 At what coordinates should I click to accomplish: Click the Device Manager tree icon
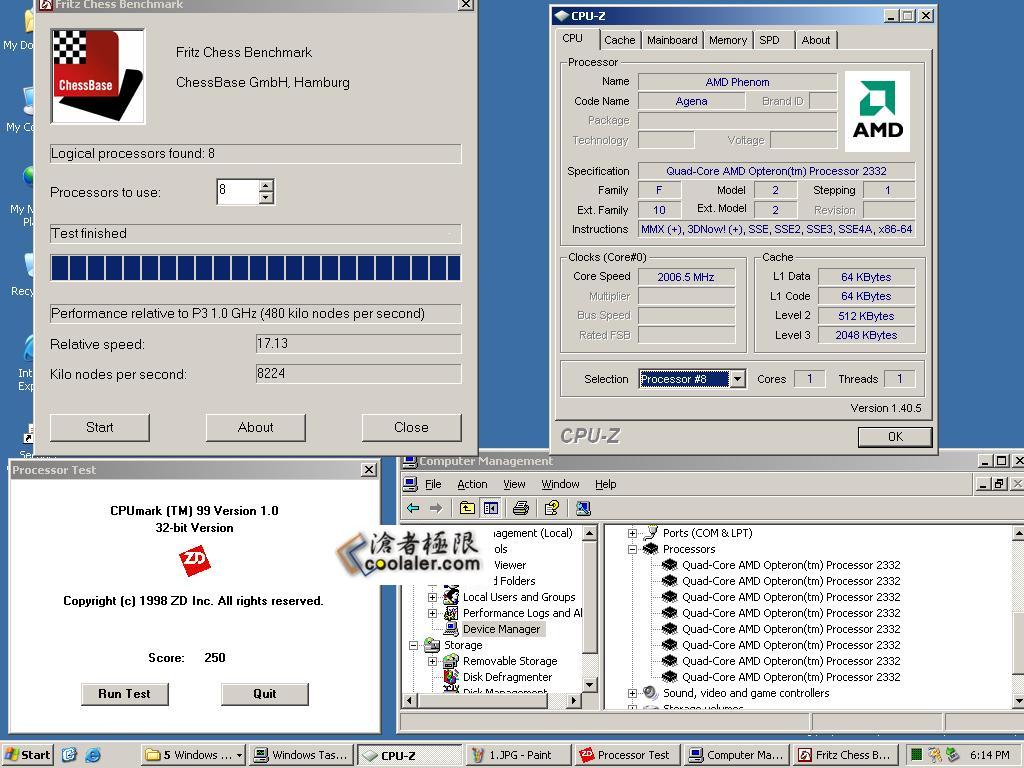point(451,629)
